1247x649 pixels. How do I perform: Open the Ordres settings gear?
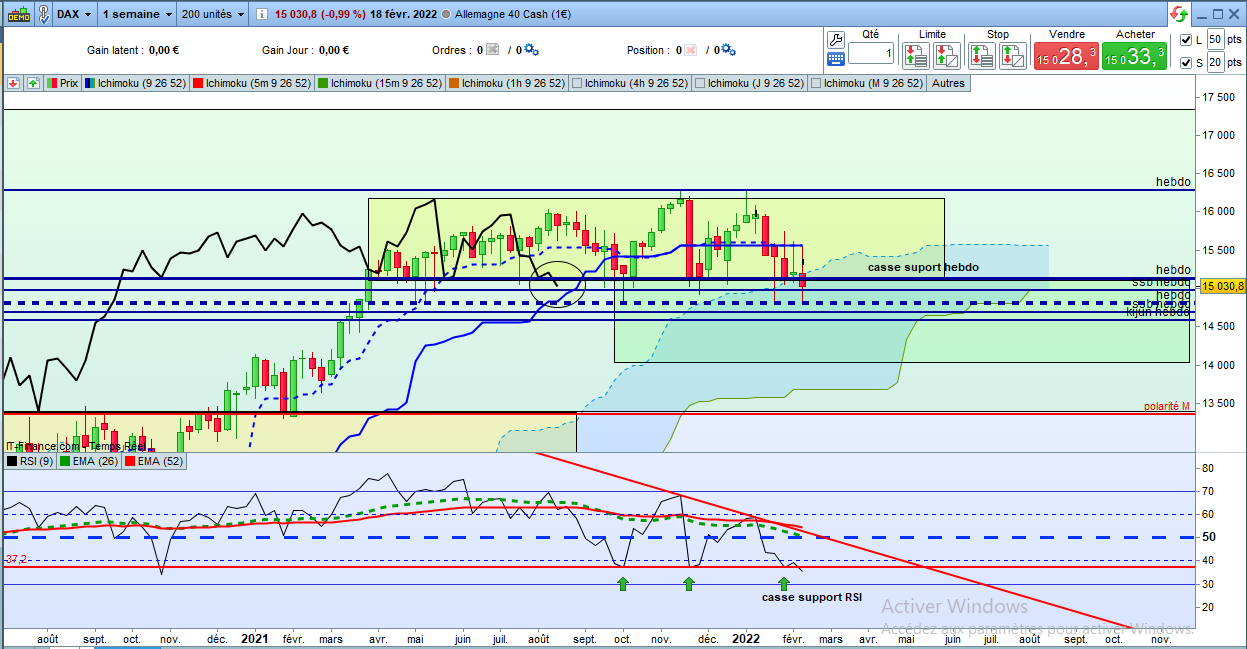click(531, 50)
